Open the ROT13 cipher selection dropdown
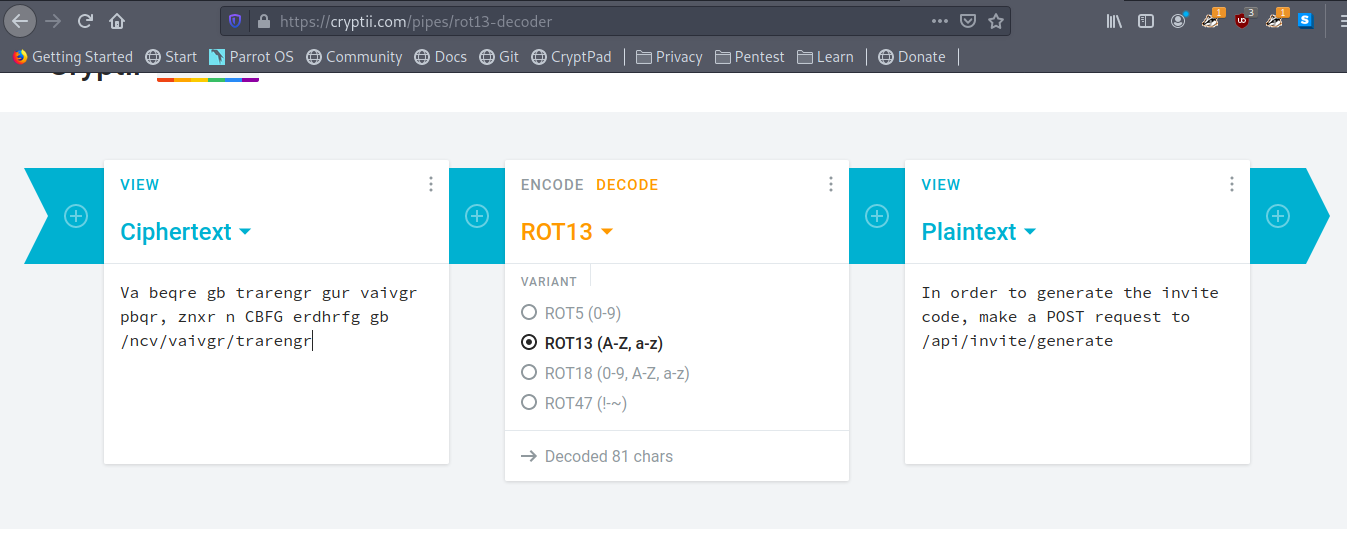This screenshot has width=1347, height=556. (x=566, y=232)
